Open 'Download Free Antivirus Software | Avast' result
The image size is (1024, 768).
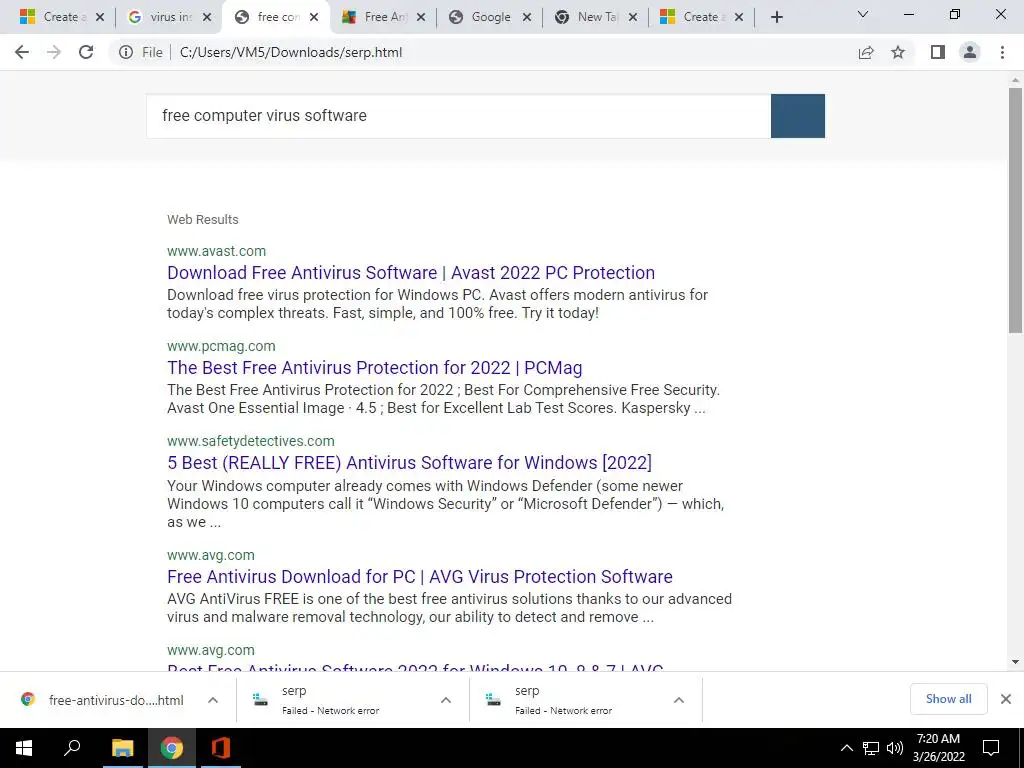click(x=411, y=272)
